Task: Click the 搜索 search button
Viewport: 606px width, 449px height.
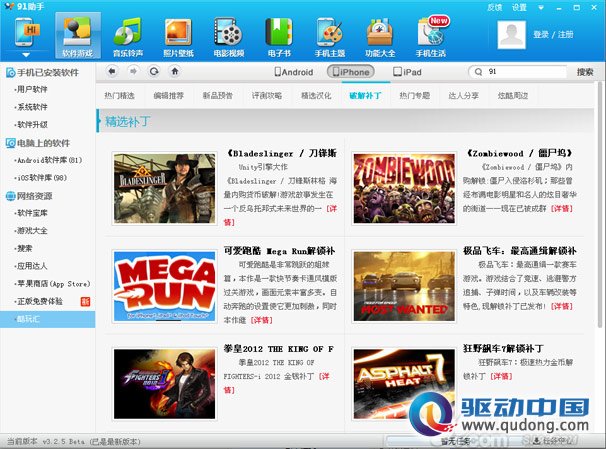Action: pos(585,72)
